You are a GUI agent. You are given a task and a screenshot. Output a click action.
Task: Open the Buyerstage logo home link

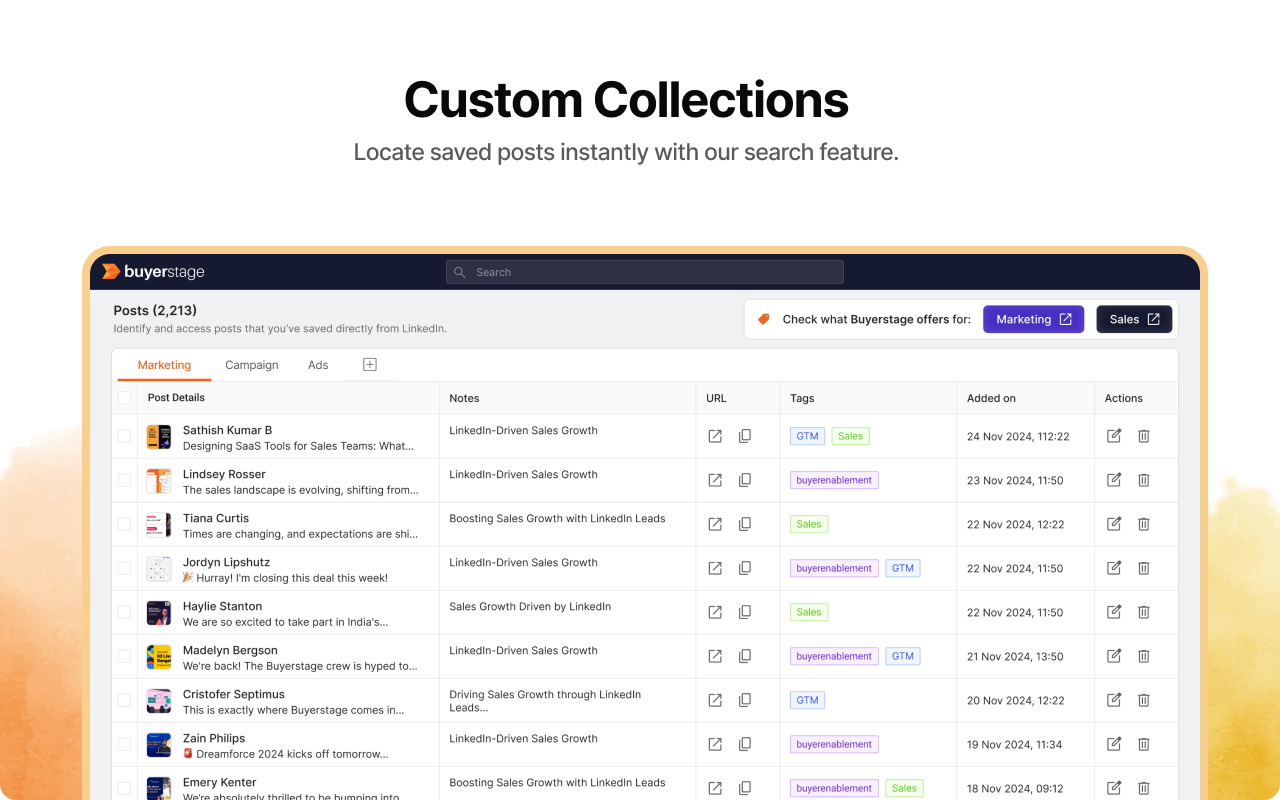pos(153,272)
